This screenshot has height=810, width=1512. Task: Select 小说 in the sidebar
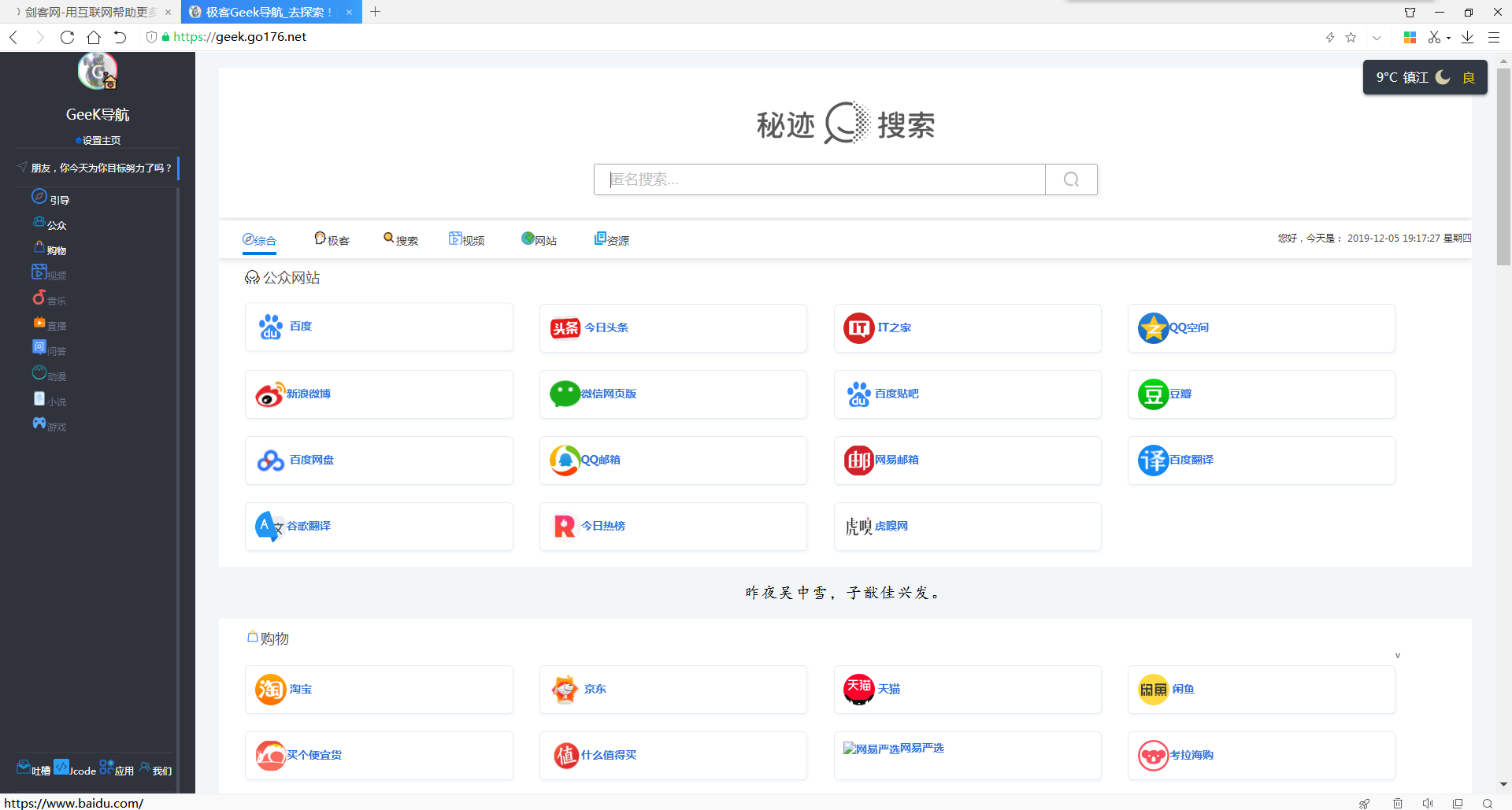(50, 400)
